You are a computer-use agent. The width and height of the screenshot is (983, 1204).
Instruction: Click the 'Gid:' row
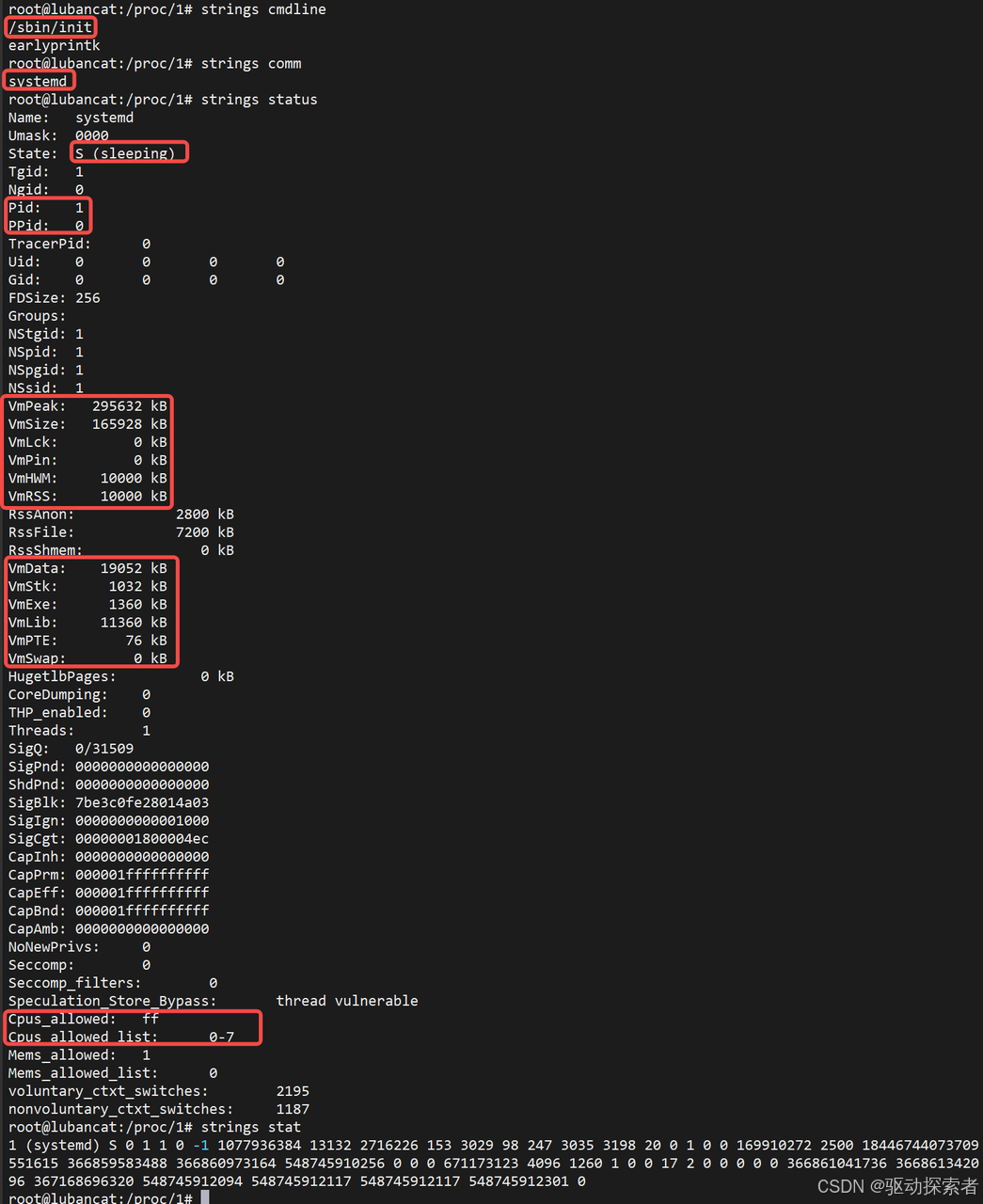pos(147,279)
